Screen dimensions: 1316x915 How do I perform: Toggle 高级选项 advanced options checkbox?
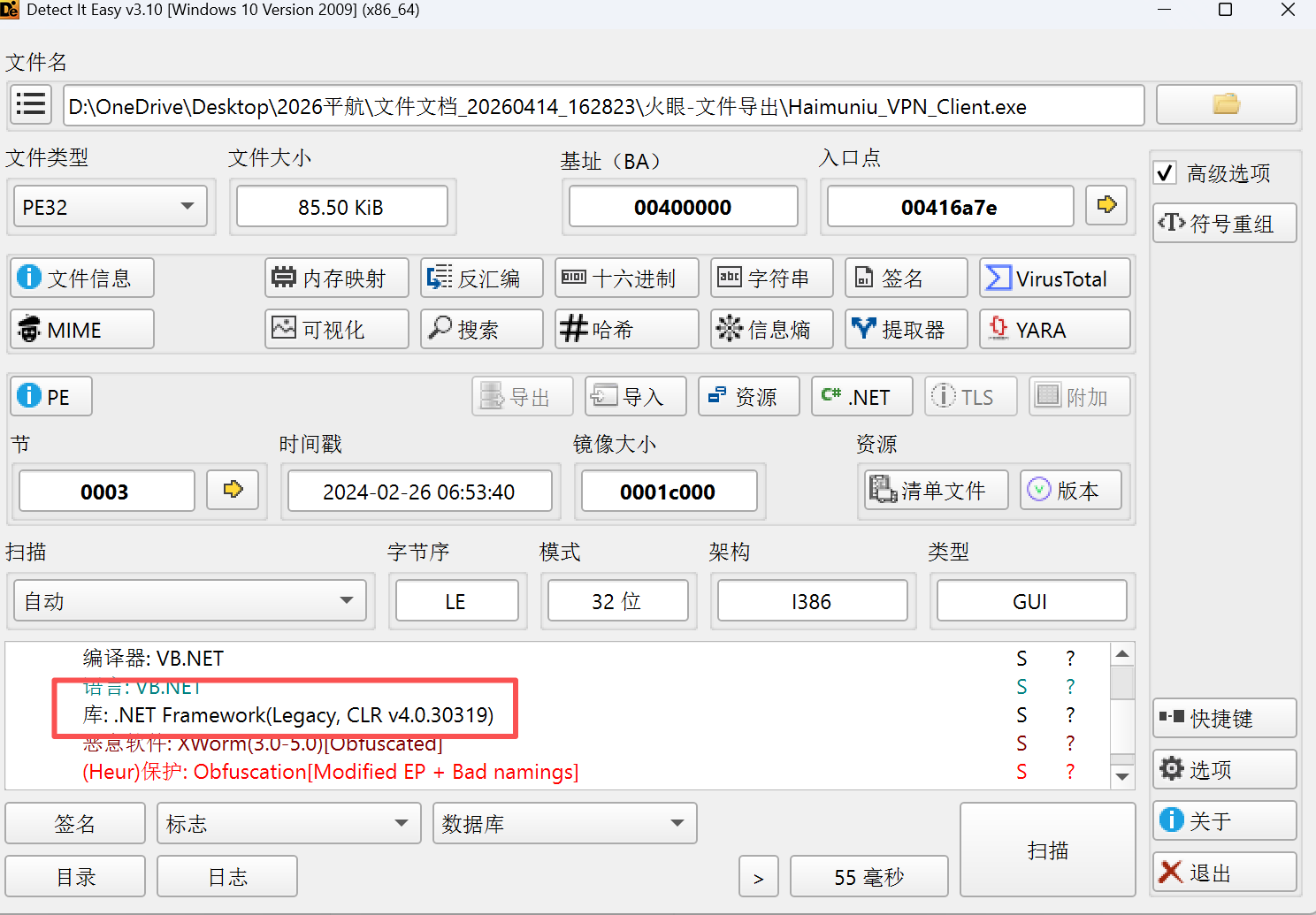pyautogui.click(x=1166, y=172)
